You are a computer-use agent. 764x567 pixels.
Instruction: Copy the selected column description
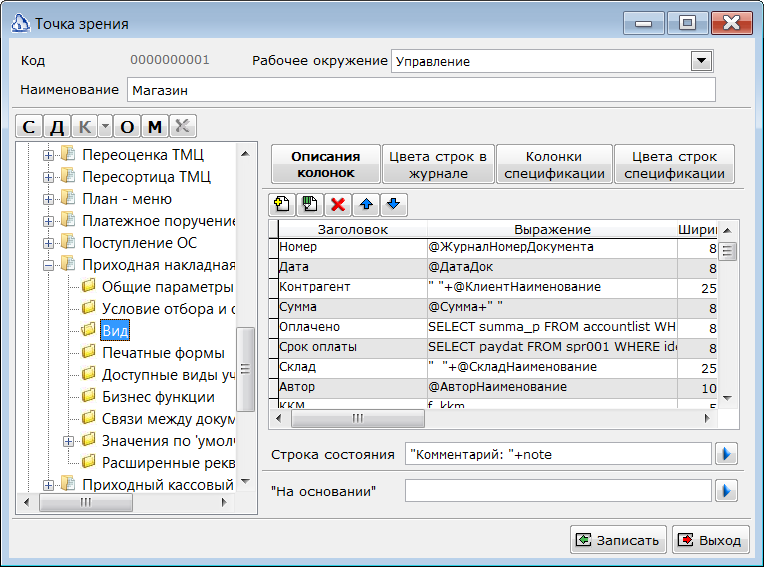point(310,205)
